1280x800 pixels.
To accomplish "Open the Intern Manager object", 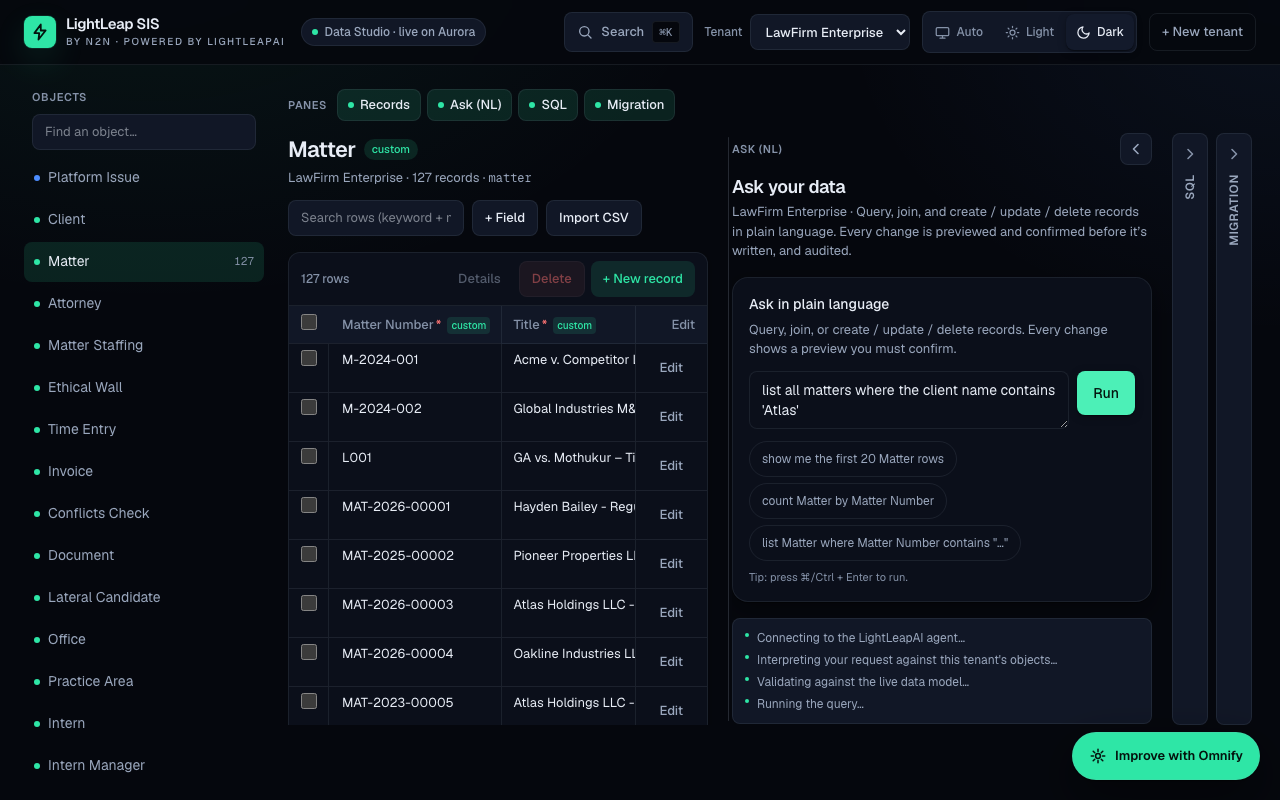I will point(144,765).
